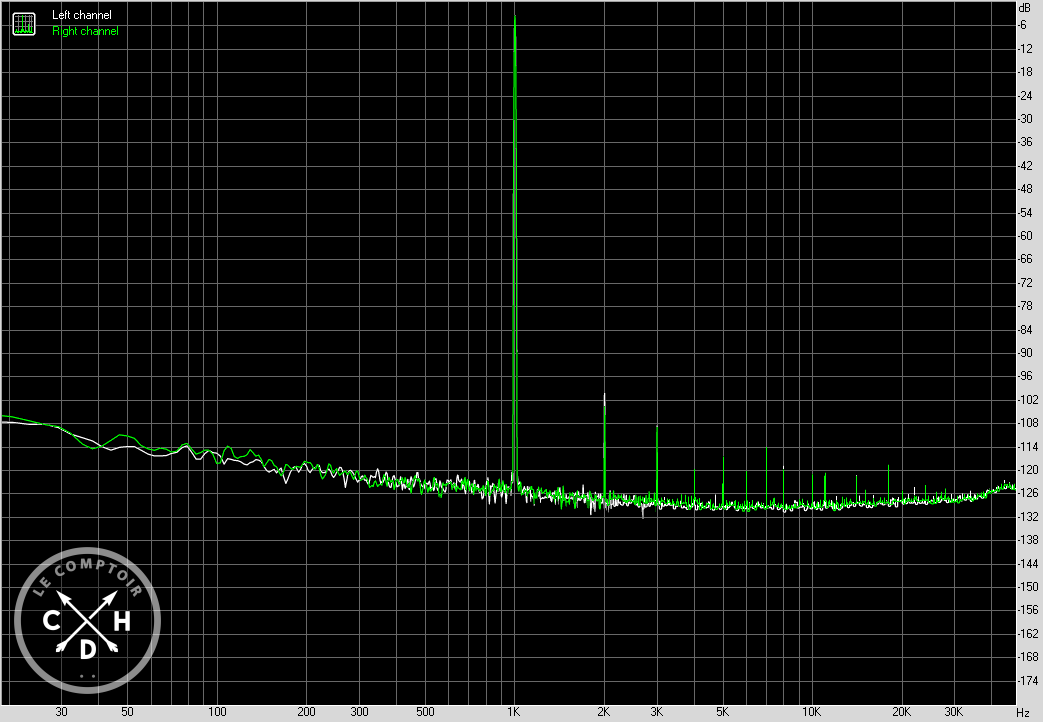
Task: Click the -6 dB axis label
Action: click(1024, 25)
